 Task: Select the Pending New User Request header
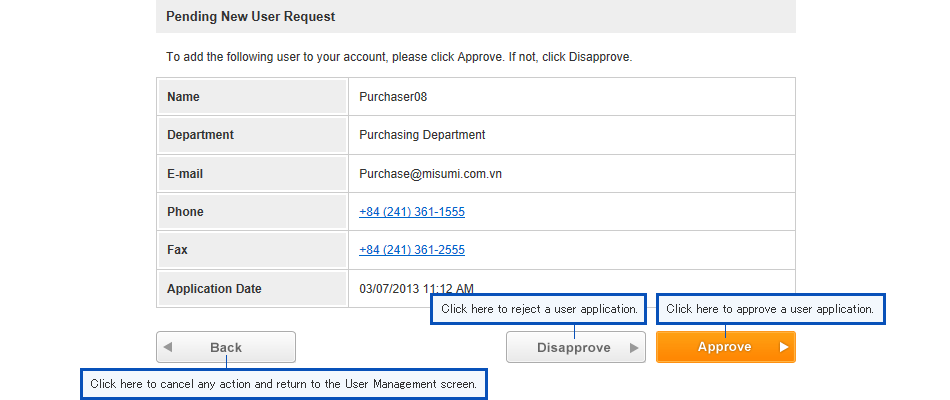pos(476,16)
